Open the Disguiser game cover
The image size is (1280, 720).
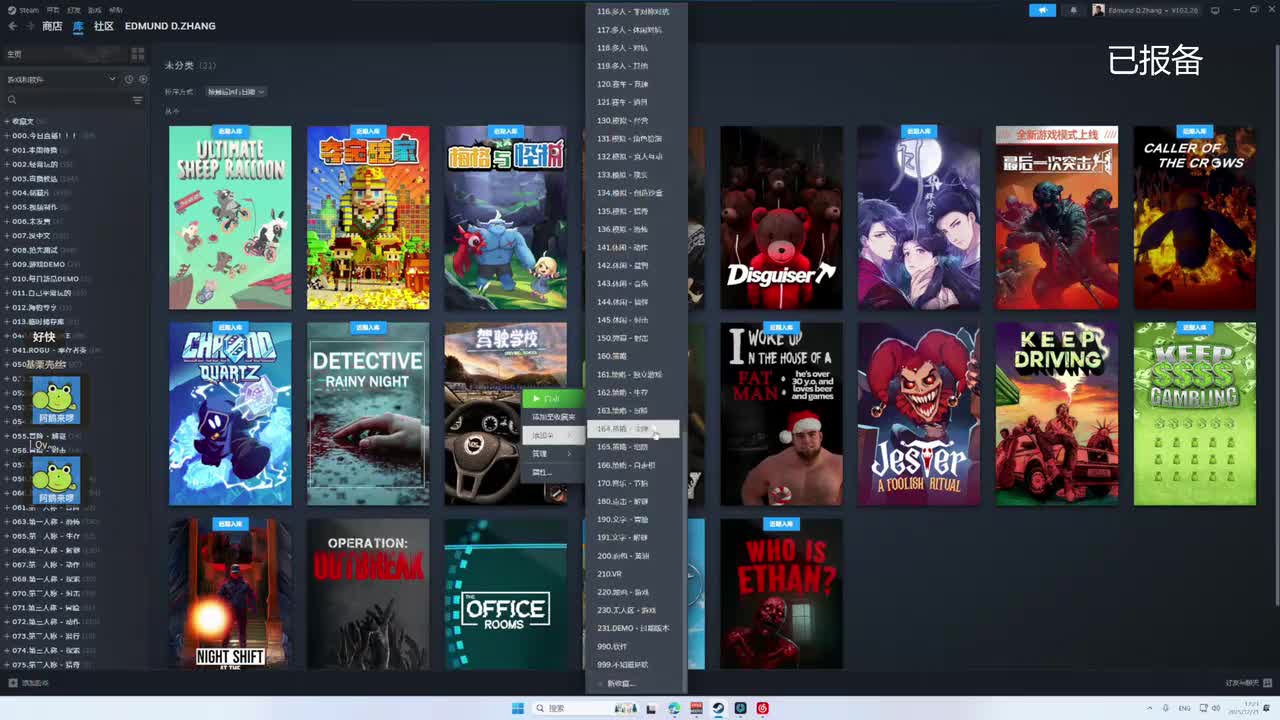coord(781,218)
